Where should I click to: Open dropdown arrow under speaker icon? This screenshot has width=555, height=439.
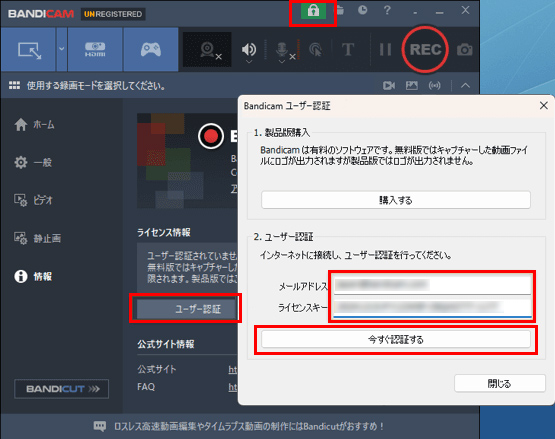[x=249, y=62]
